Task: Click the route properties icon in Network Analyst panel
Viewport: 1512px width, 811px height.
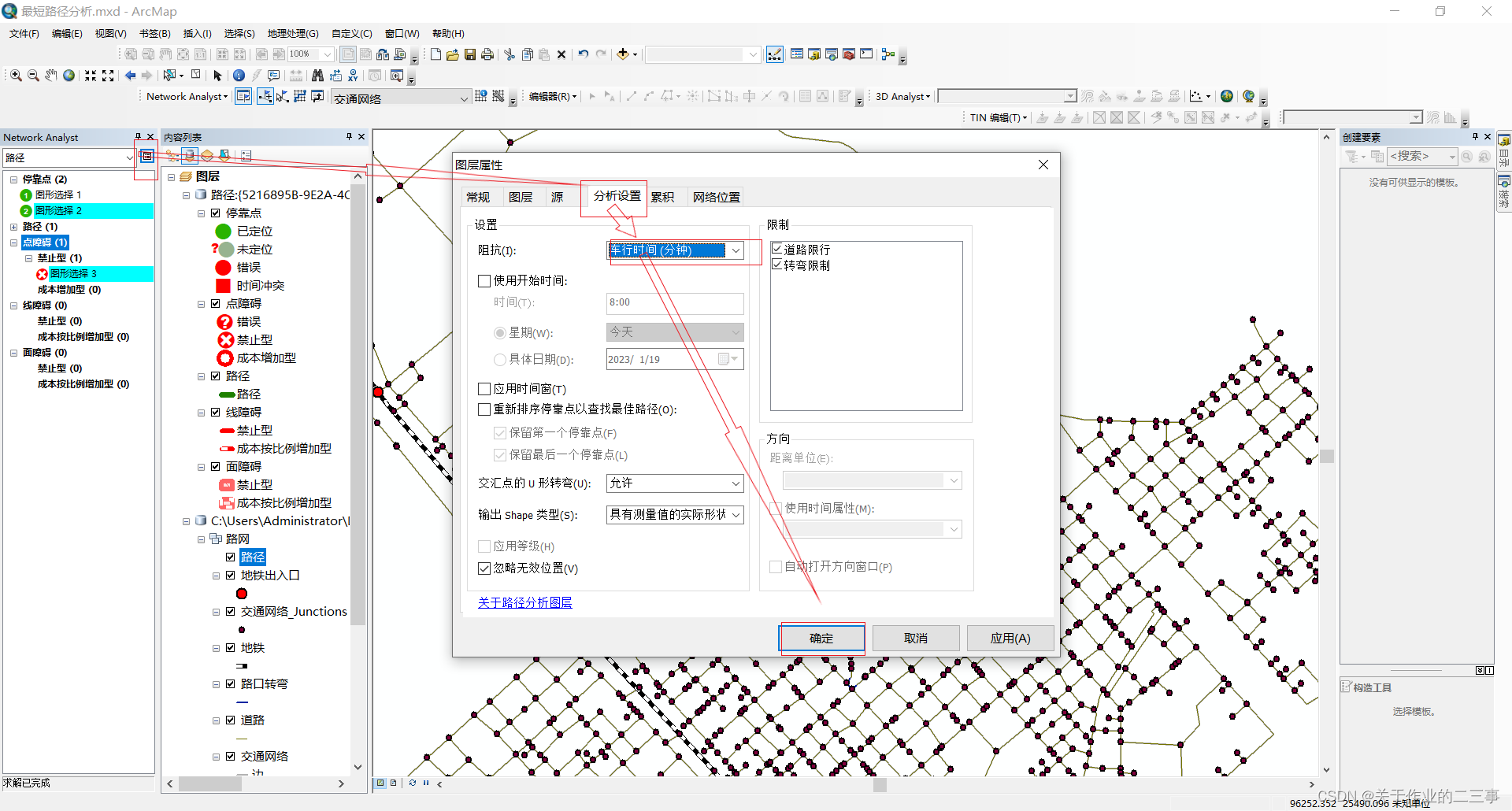Action: pyautogui.click(x=146, y=156)
